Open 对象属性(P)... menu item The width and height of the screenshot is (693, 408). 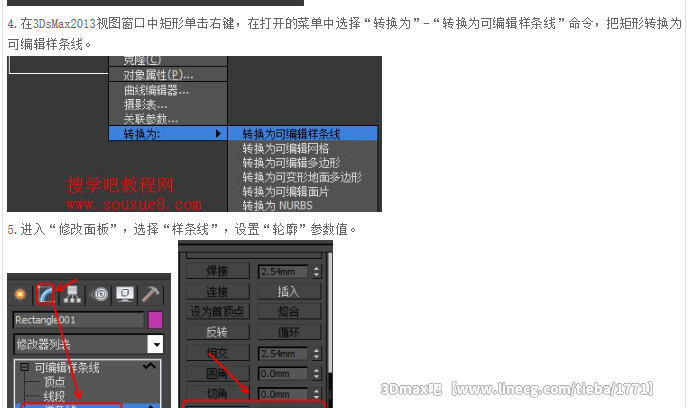[158, 75]
